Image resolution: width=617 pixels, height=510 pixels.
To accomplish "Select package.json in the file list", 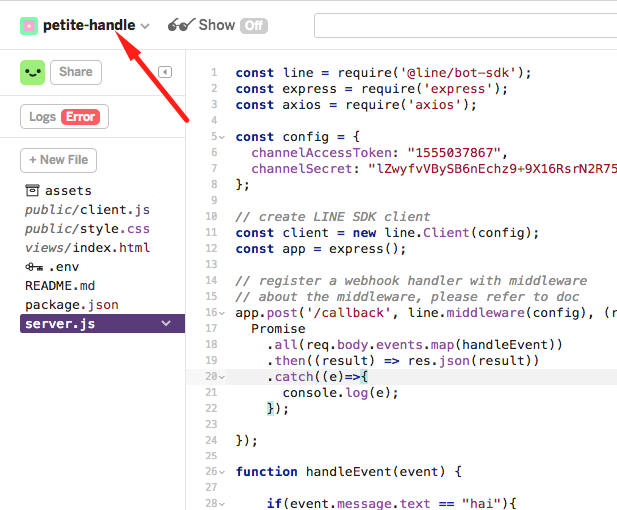I will pyautogui.click(x=72, y=305).
